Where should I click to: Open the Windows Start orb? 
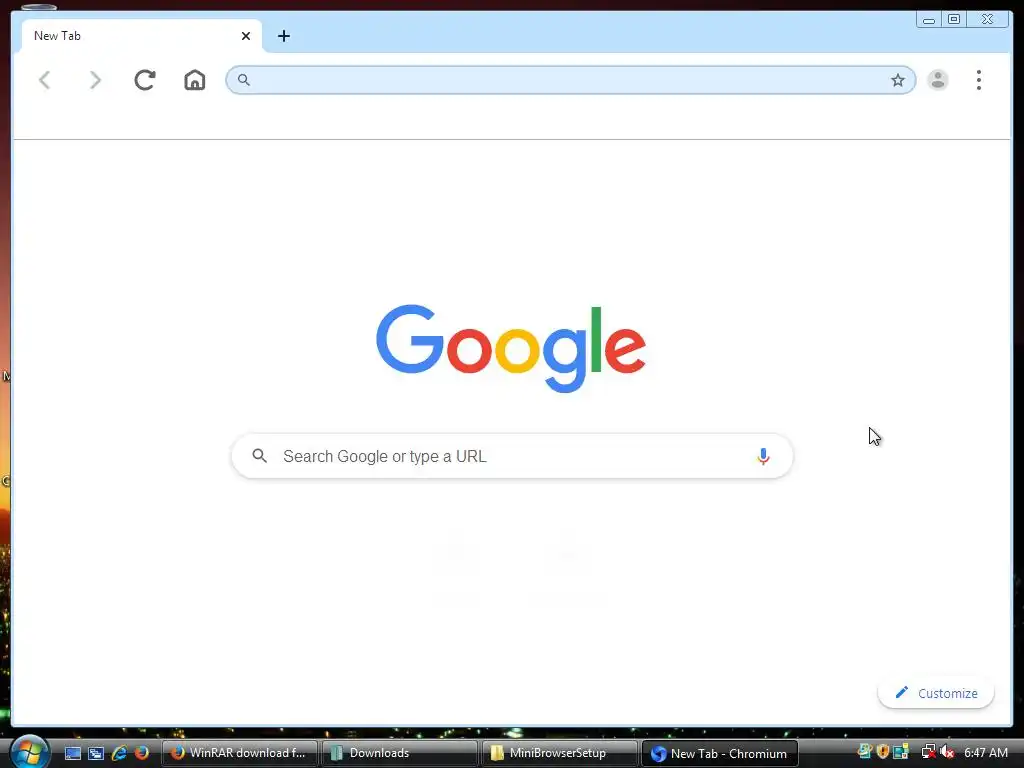[28, 752]
